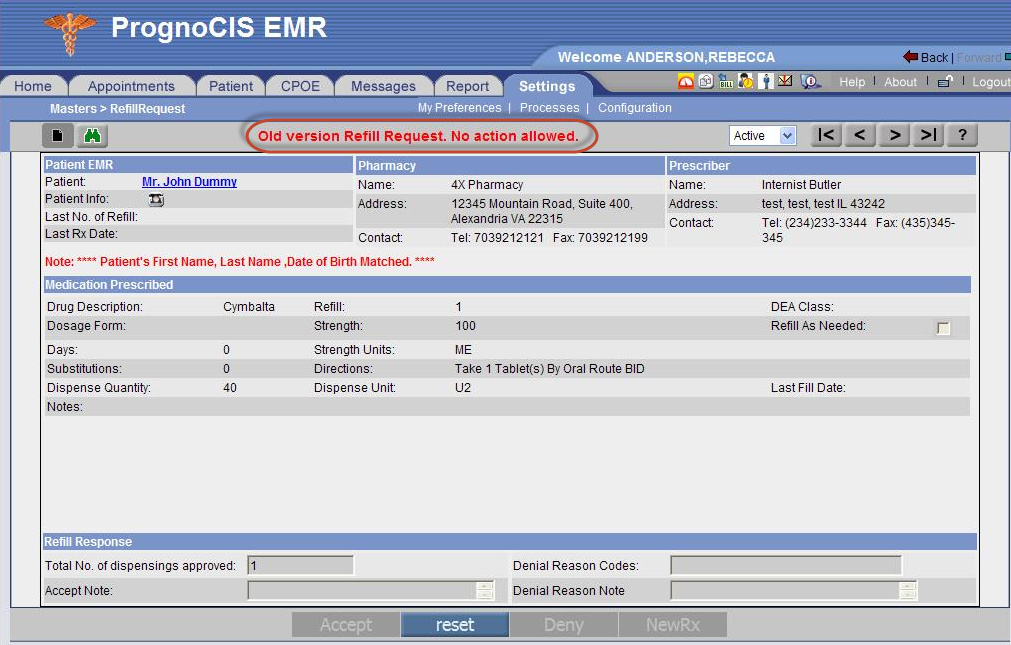The image size is (1011, 645).
Task: Open the envelope mail icon
Action: coord(785,81)
